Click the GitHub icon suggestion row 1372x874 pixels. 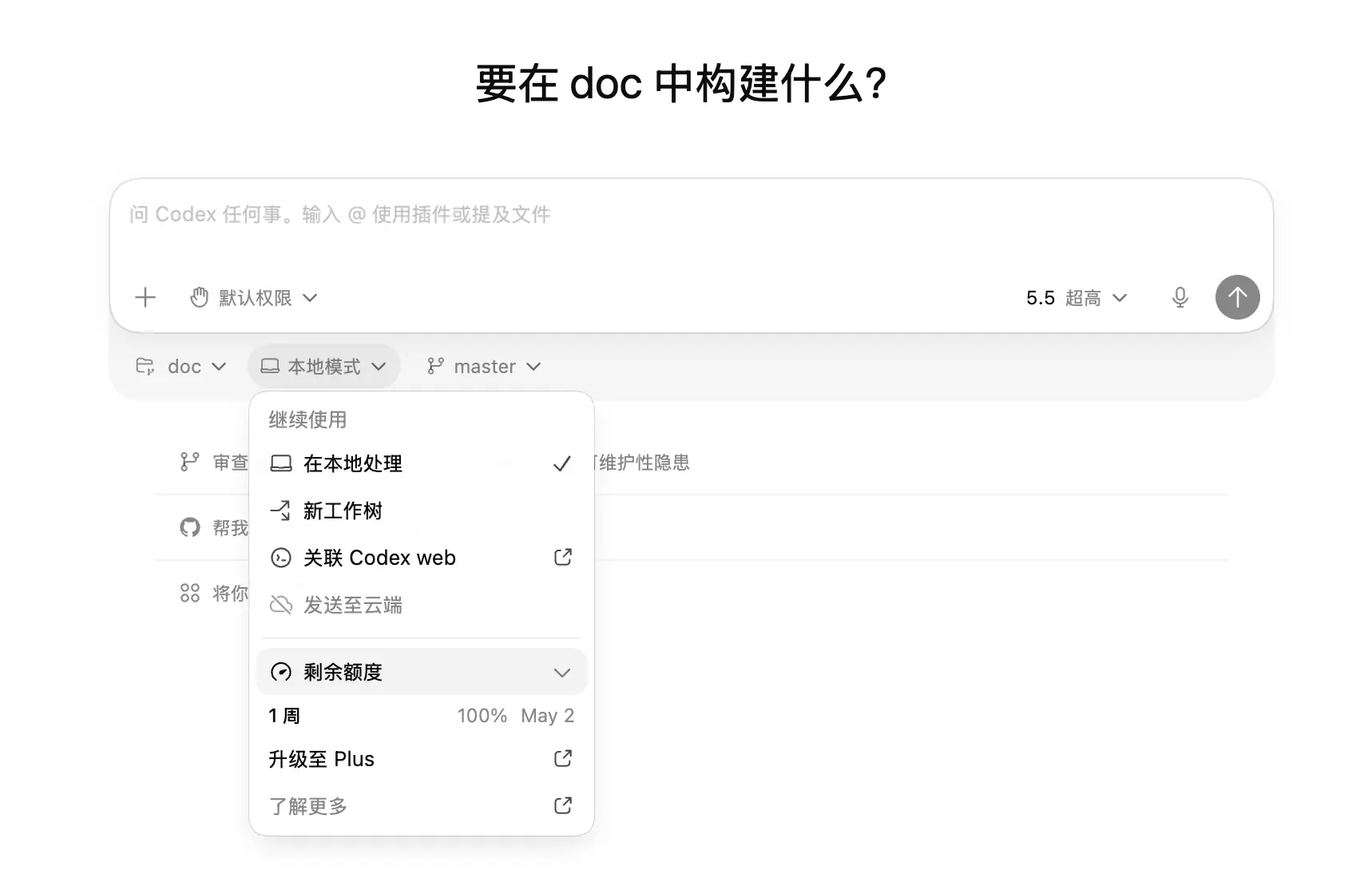(190, 527)
